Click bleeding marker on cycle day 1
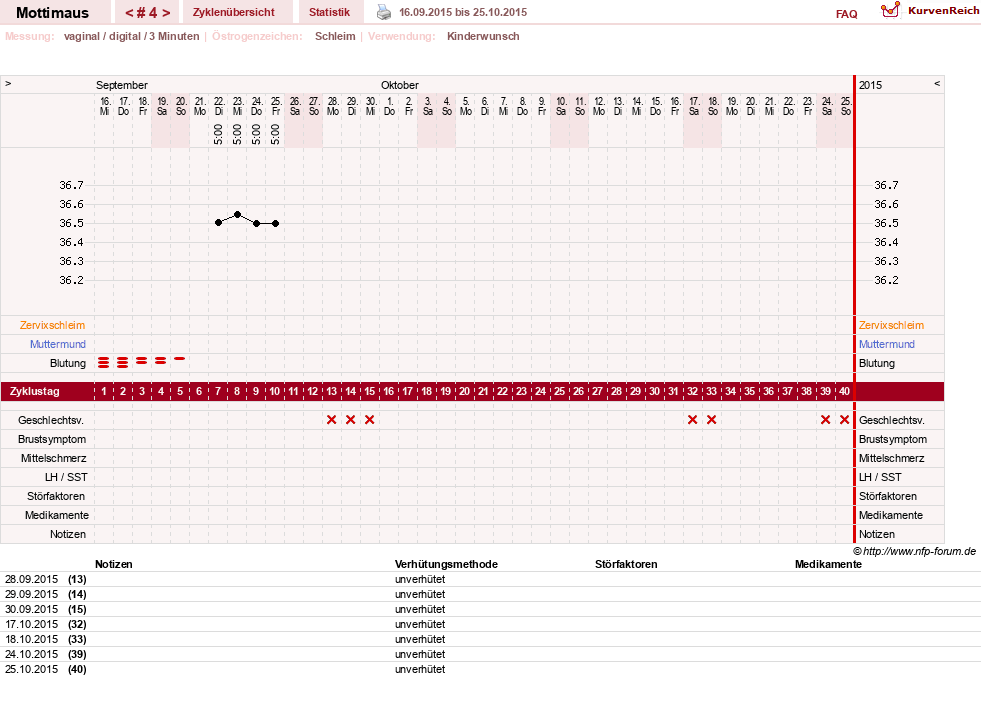This screenshot has width=981, height=723. click(104, 363)
